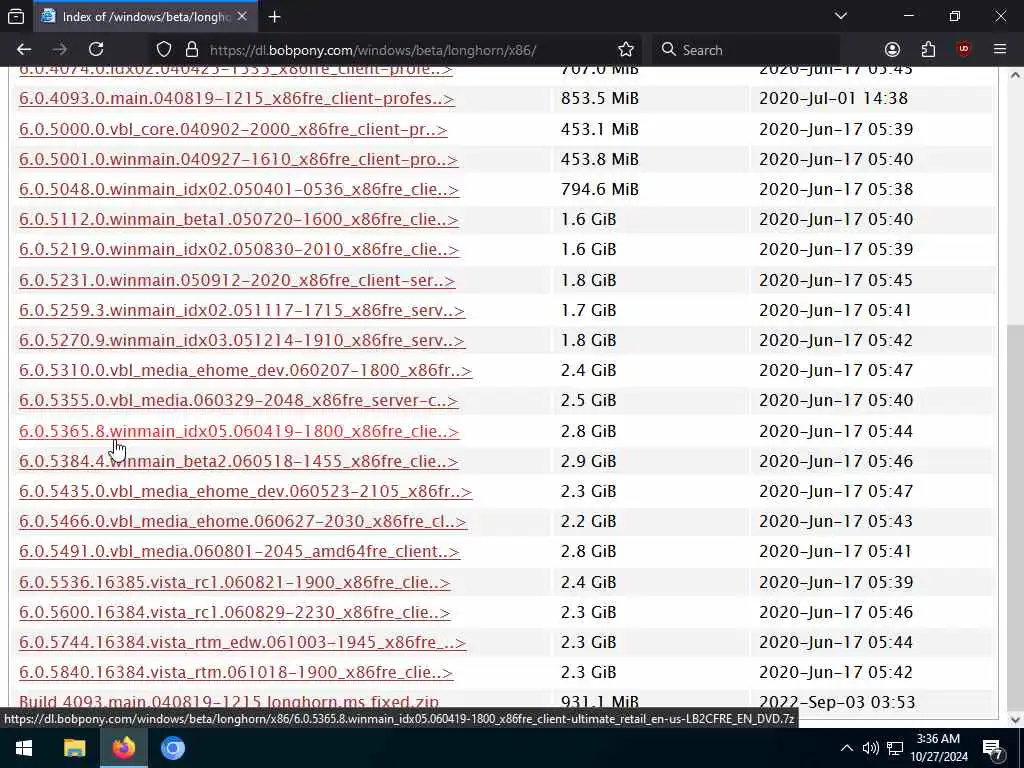1024x768 pixels.
Task: Click the date 2020-Jul-01 14:38
Action: click(833, 99)
